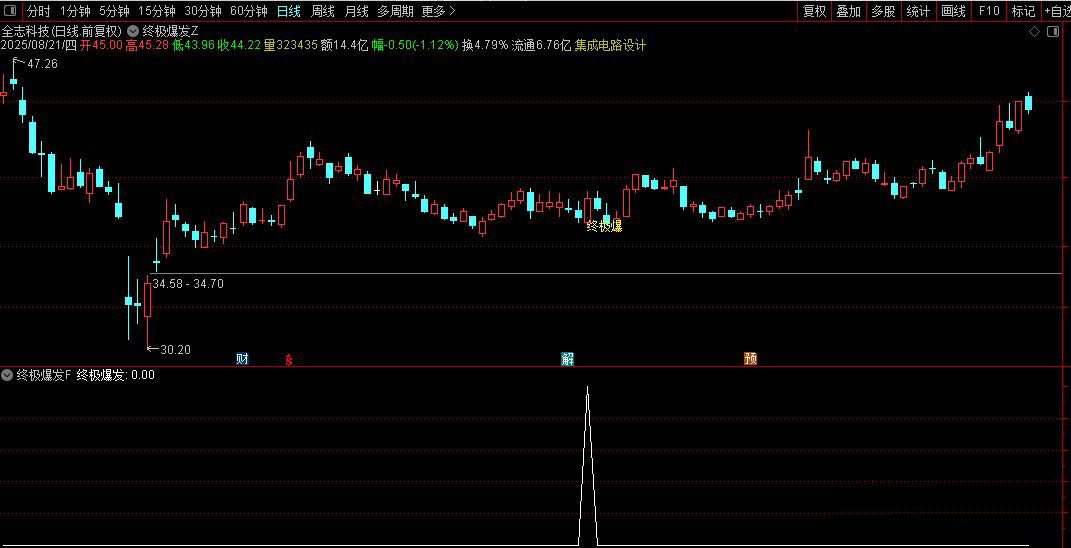Click the 终极爆发: 0.00 indicator value
Viewport: 1071px width, 548px height.
[x=115, y=374]
